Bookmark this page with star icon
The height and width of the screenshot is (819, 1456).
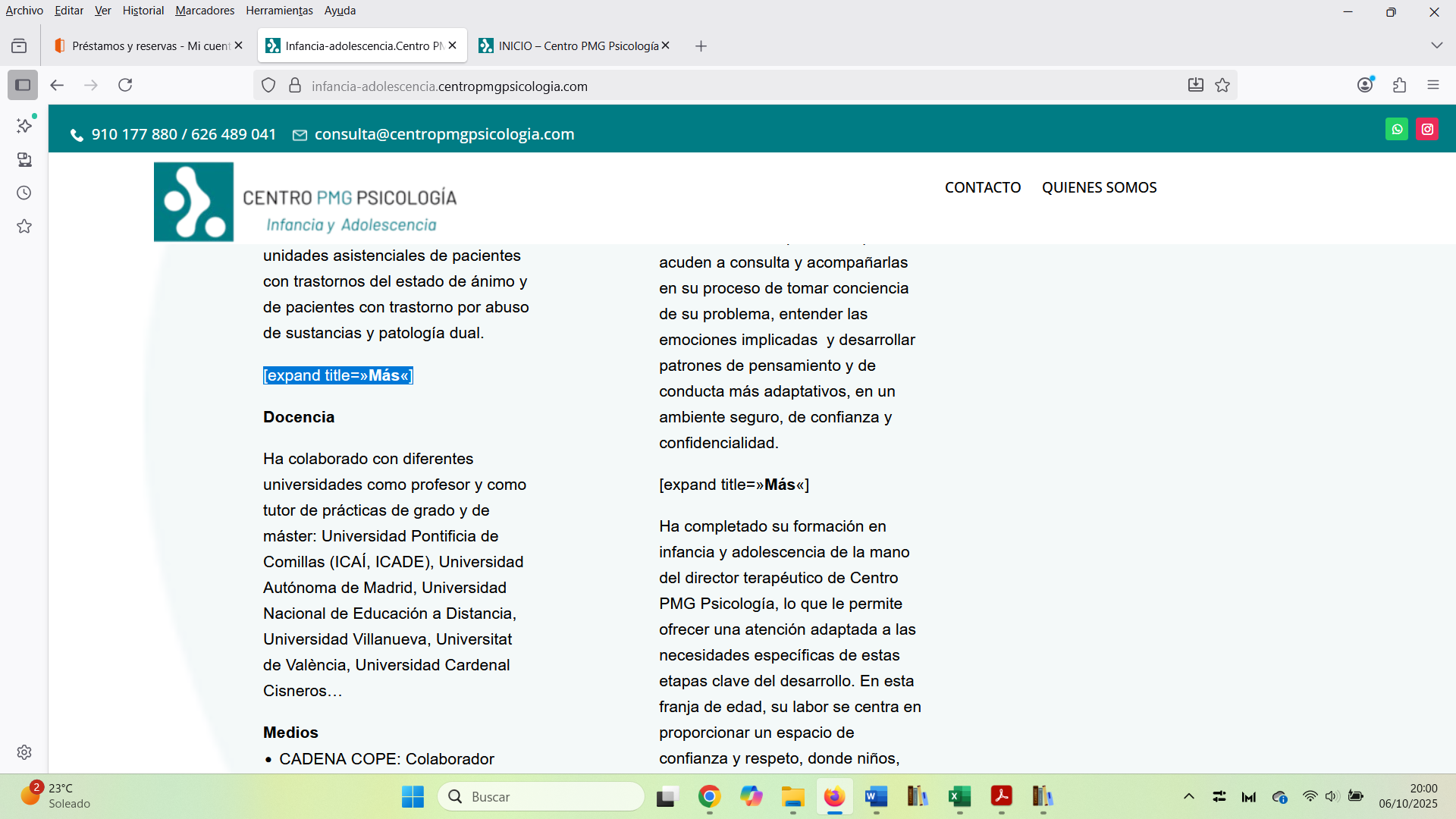(x=1222, y=86)
